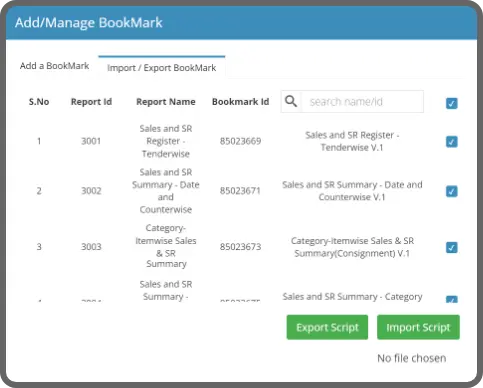This screenshot has width=483, height=388.
Task: Click Category-Itemwise Sales & SR Summary(Consignment) V.1
Action: pos(352,247)
